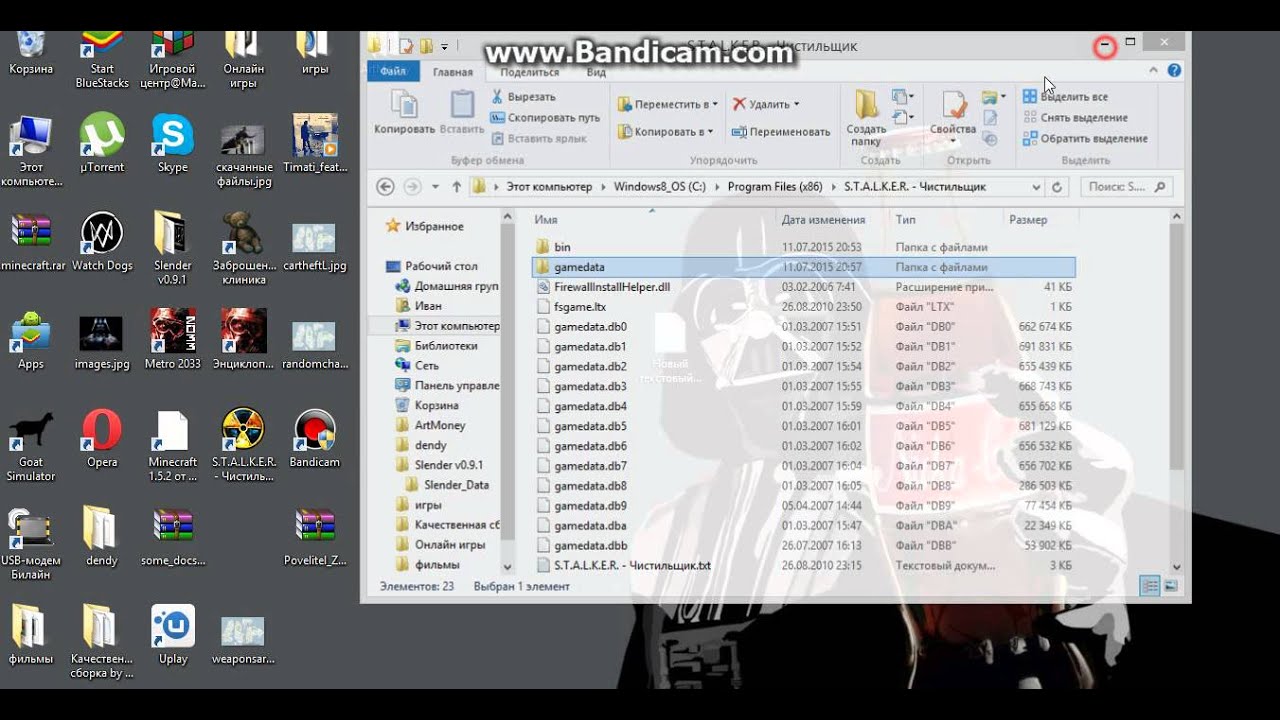Open the Копировать в dropdown

pyautogui.click(x=664, y=131)
